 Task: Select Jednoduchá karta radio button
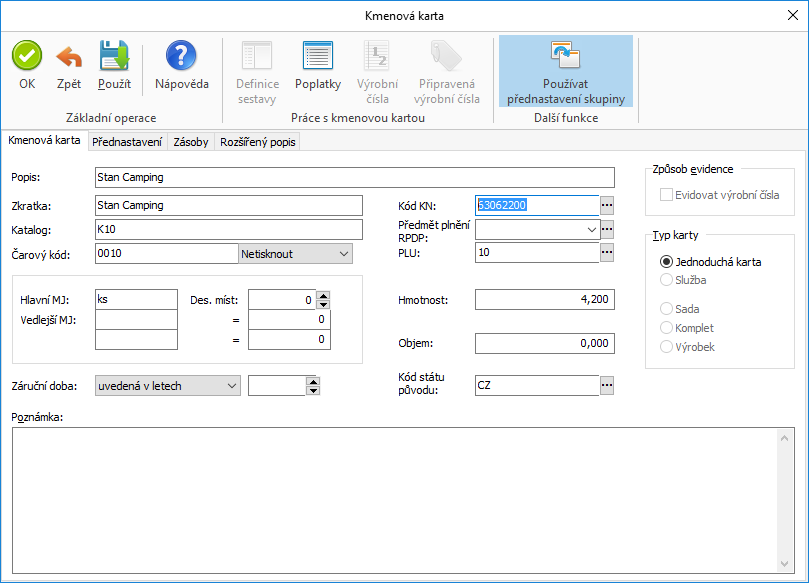pos(667,262)
